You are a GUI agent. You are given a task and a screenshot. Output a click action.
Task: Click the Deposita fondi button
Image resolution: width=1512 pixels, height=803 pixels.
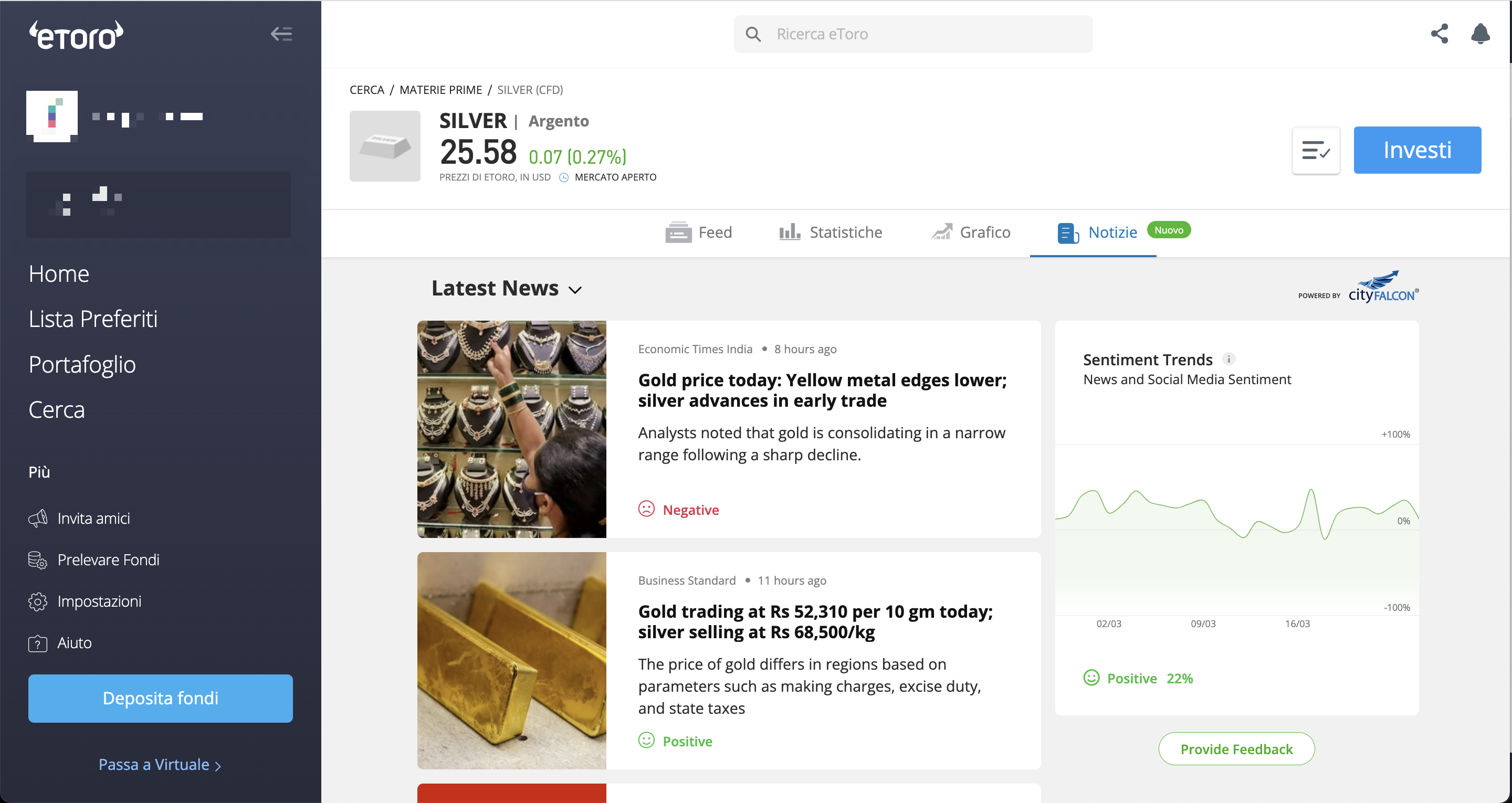pos(160,698)
